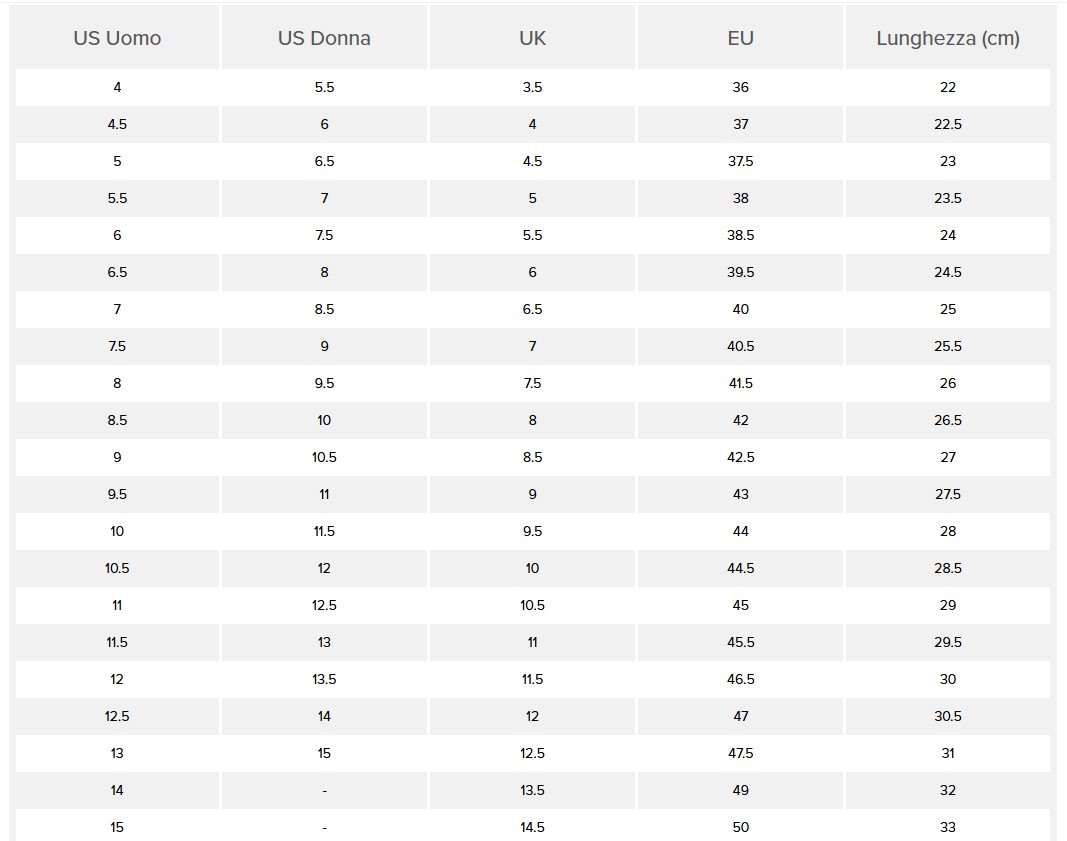Click the EU 46.5 size cell

[x=740, y=679]
